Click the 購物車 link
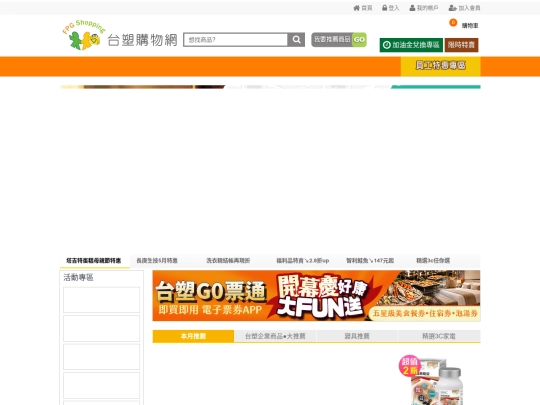Viewport: 540px width, 405px height. coord(470,26)
